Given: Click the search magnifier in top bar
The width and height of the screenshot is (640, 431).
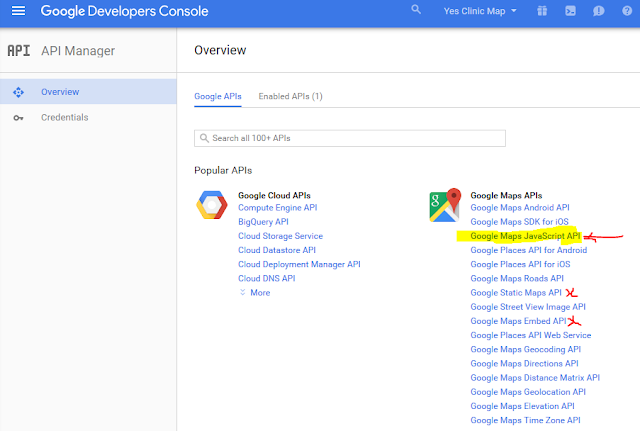Looking at the screenshot, I should pos(416,9).
